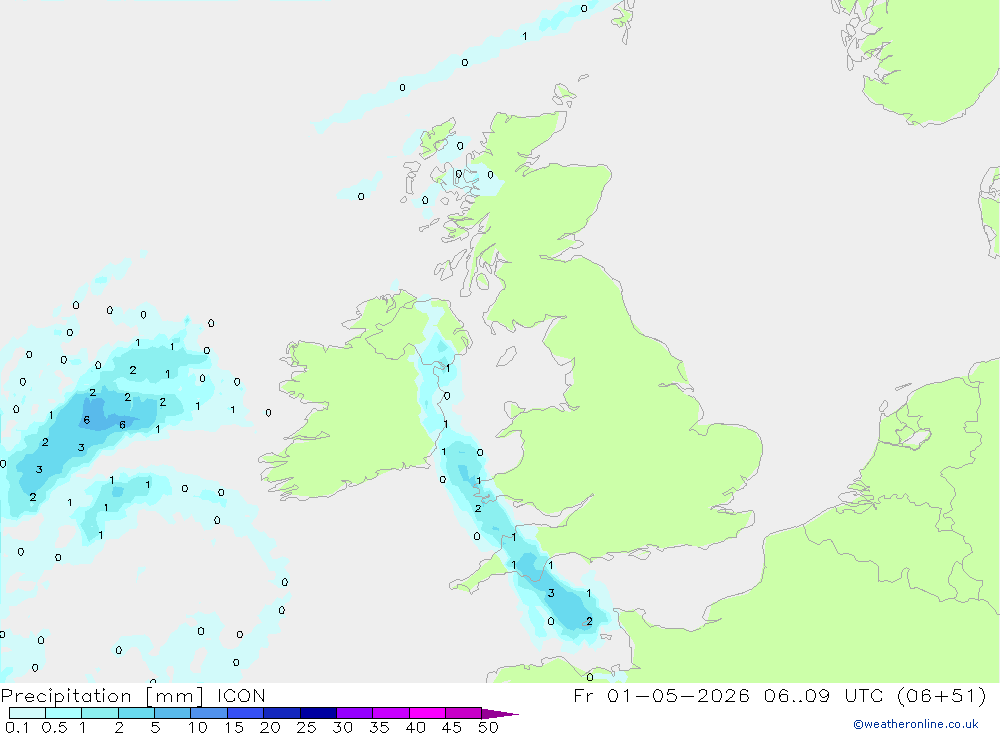Image resolution: width=1000 pixels, height=733 pixels.
Task: Click the '50' legend scale label
Action: 488,727
